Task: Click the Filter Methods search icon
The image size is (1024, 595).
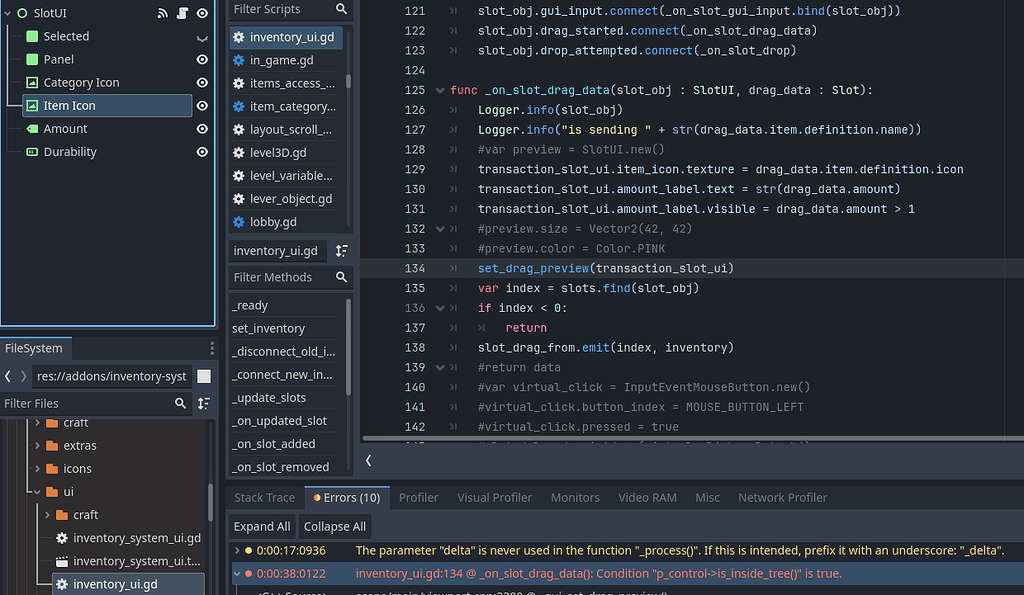Action: click(x=341, y=277)
